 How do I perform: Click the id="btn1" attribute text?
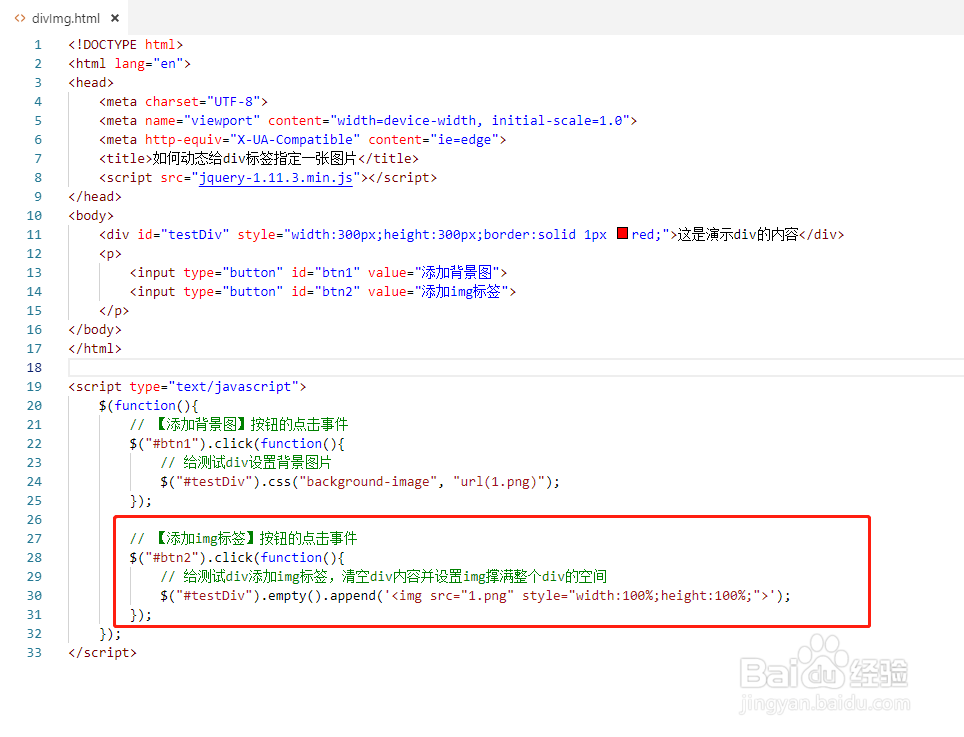tap(326, 273)
